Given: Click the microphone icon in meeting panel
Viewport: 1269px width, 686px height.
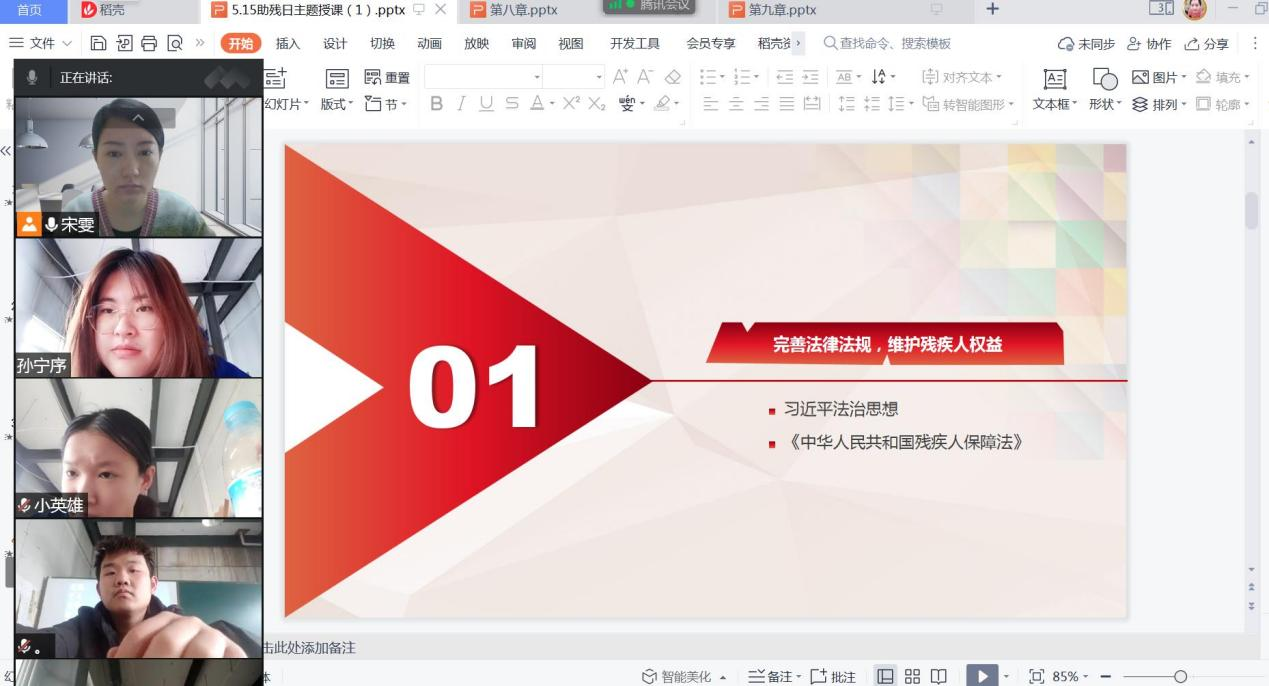Looking at the screenshot, I should pyautogui.click(x=32, y=77).
